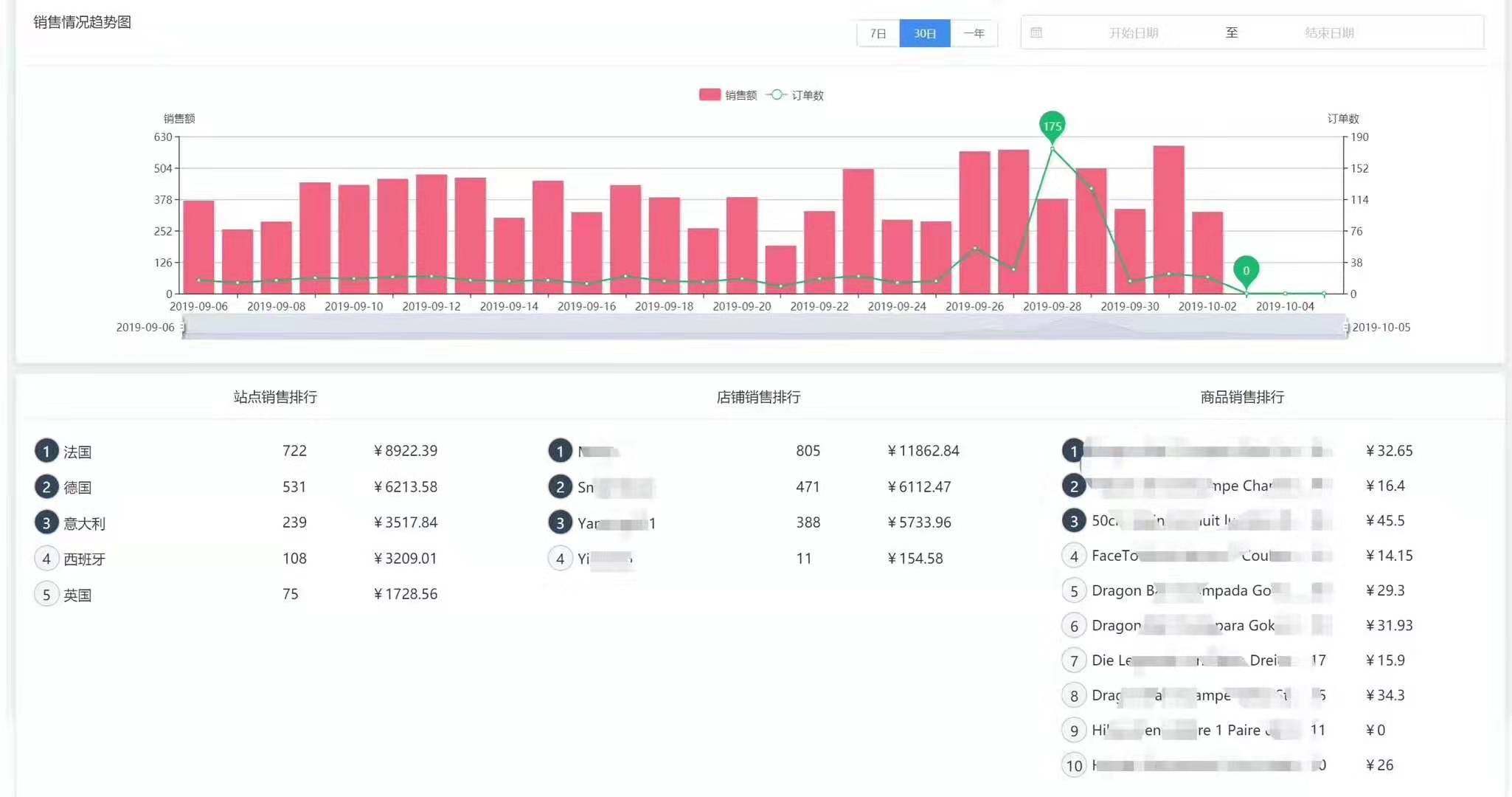This screenshot has width=1512, height=797.
Task: Click the 175 peak marker pin
Action: [x=1052, y=125]
